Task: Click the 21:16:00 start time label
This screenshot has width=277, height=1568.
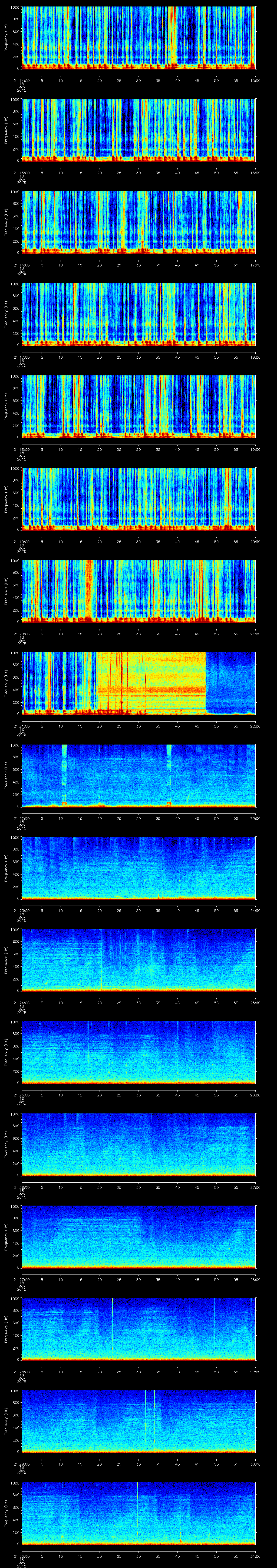Action: [21, 265]
